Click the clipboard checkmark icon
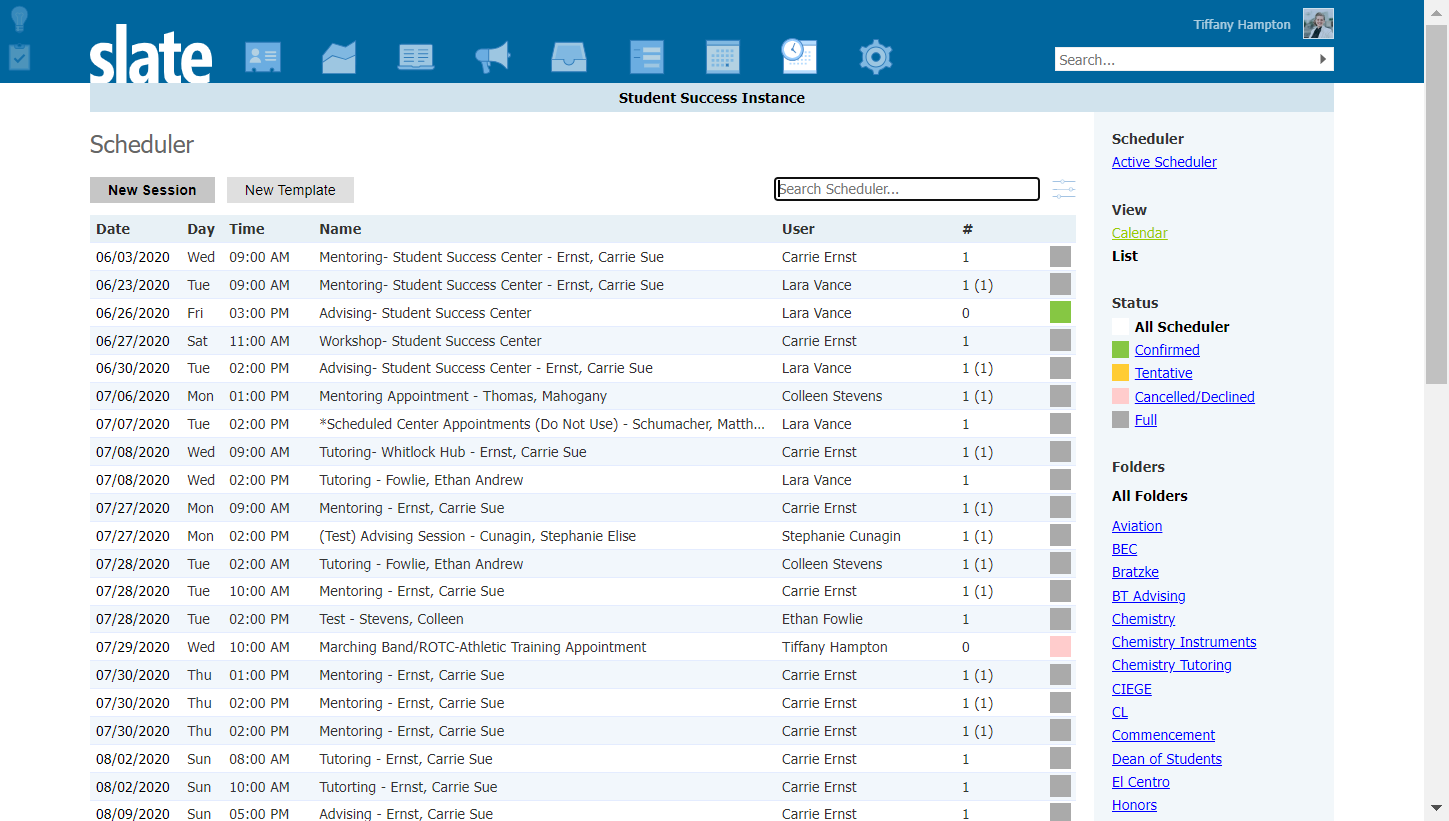Viewport: 1449px width, 821px height. point(19,56)
